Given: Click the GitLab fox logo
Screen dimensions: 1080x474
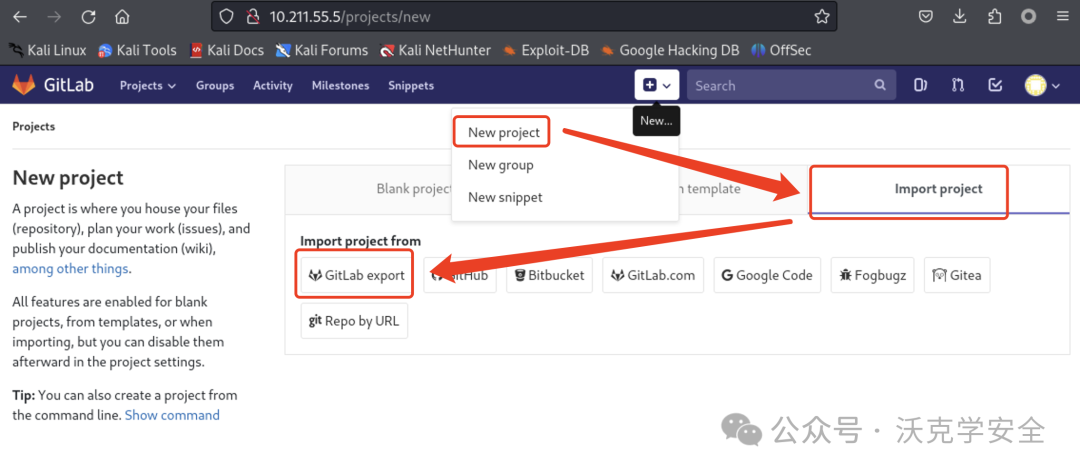Looking at the screenshot, I should point(23,85).
